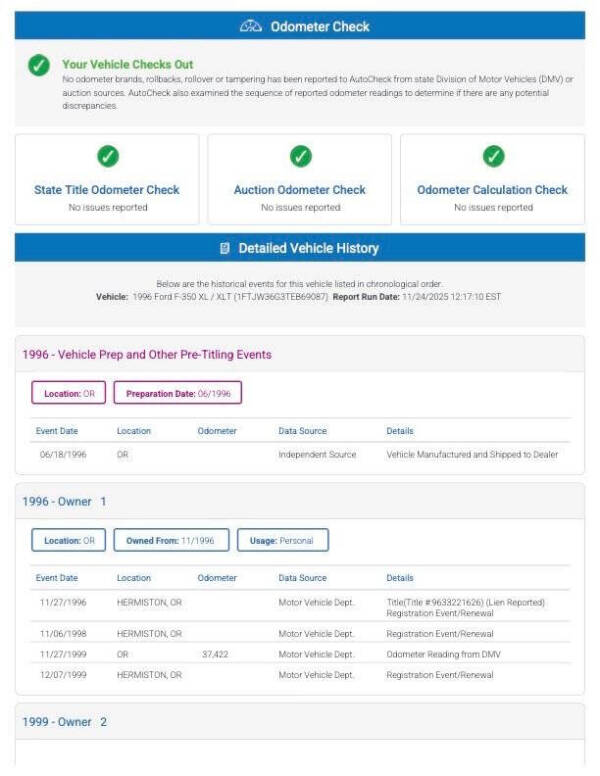Click the Vehicle Manufactured and Shipped to Dealer entry

coord(472,454)
